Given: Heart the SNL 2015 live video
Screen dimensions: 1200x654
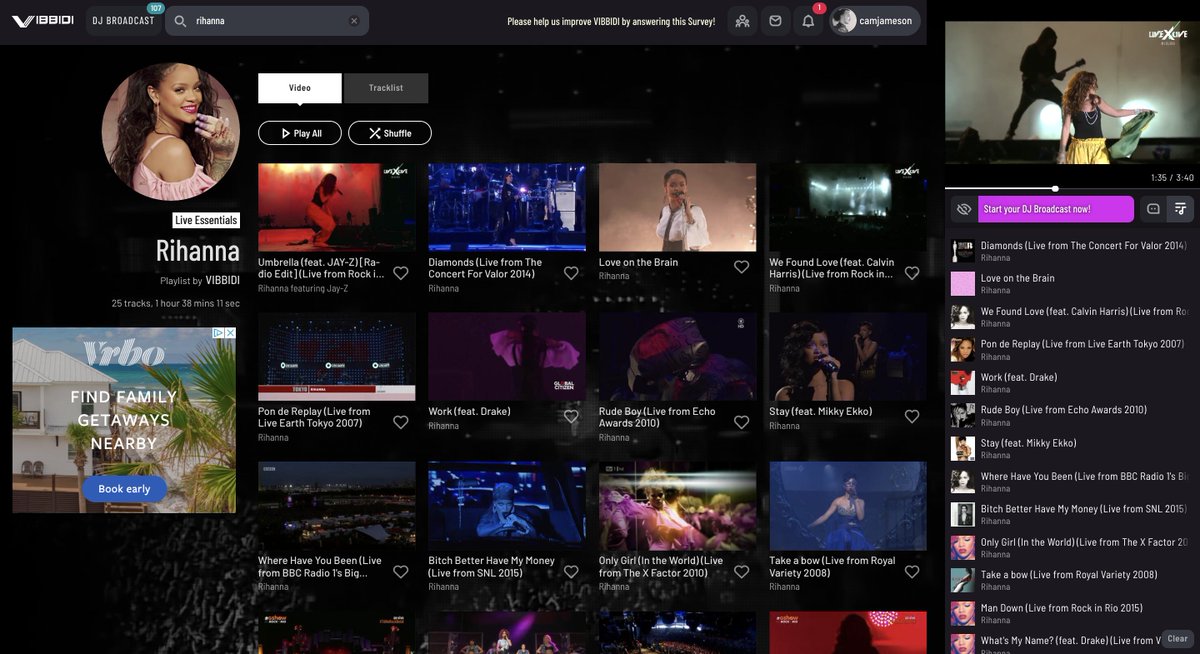Looking at the screenshot, I should 571,572.
